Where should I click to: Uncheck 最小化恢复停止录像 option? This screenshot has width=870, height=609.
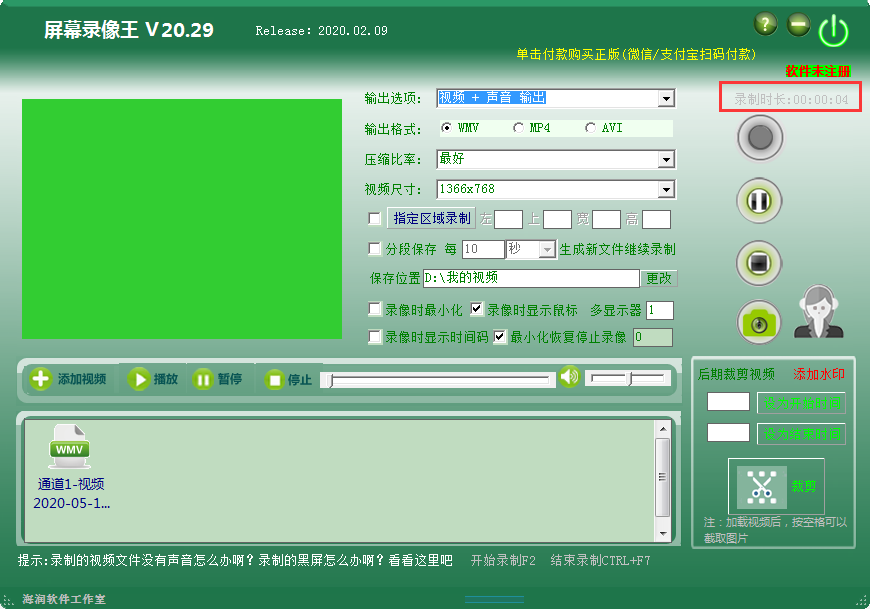(500, 337)
